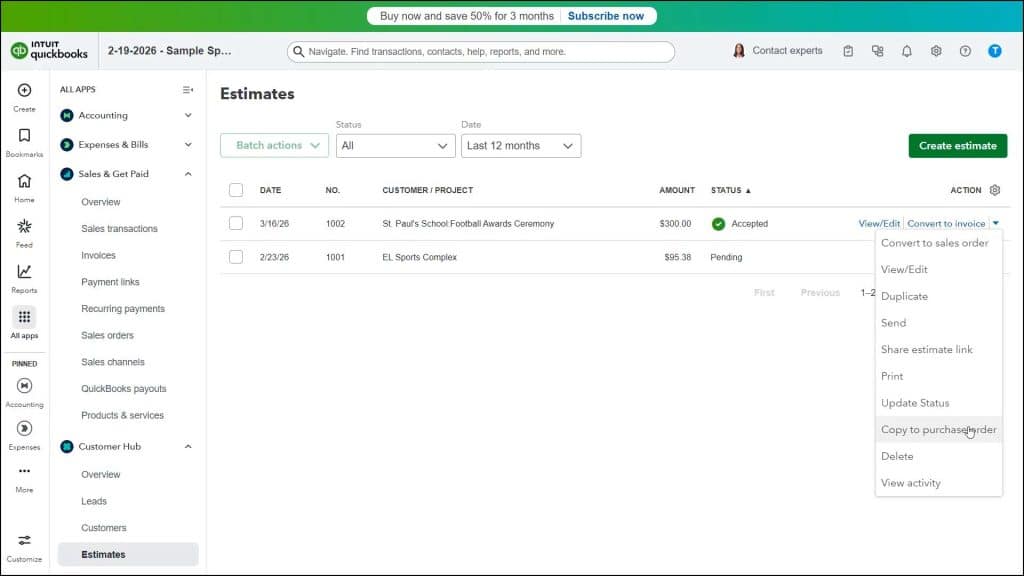
Task: Click the Create estimate button
Action: 957,145
